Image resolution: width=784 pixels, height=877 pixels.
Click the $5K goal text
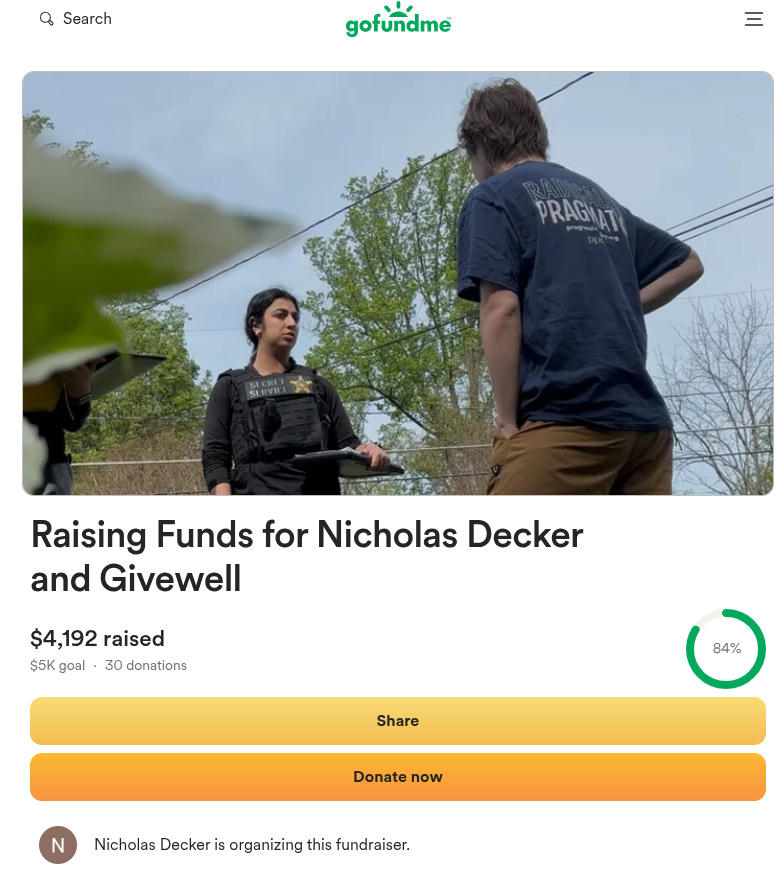coord(58,665)
